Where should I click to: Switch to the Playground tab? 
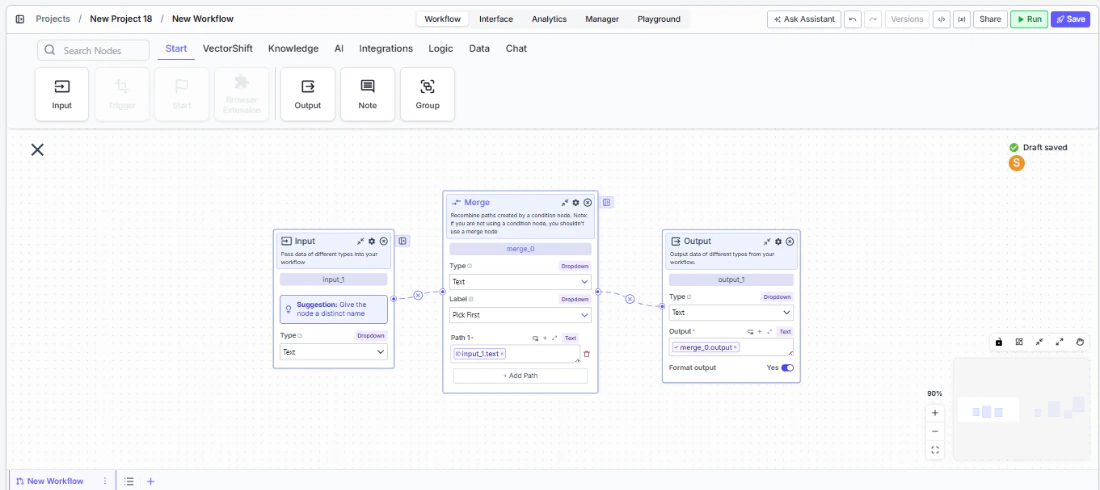[x=659, y=19]
